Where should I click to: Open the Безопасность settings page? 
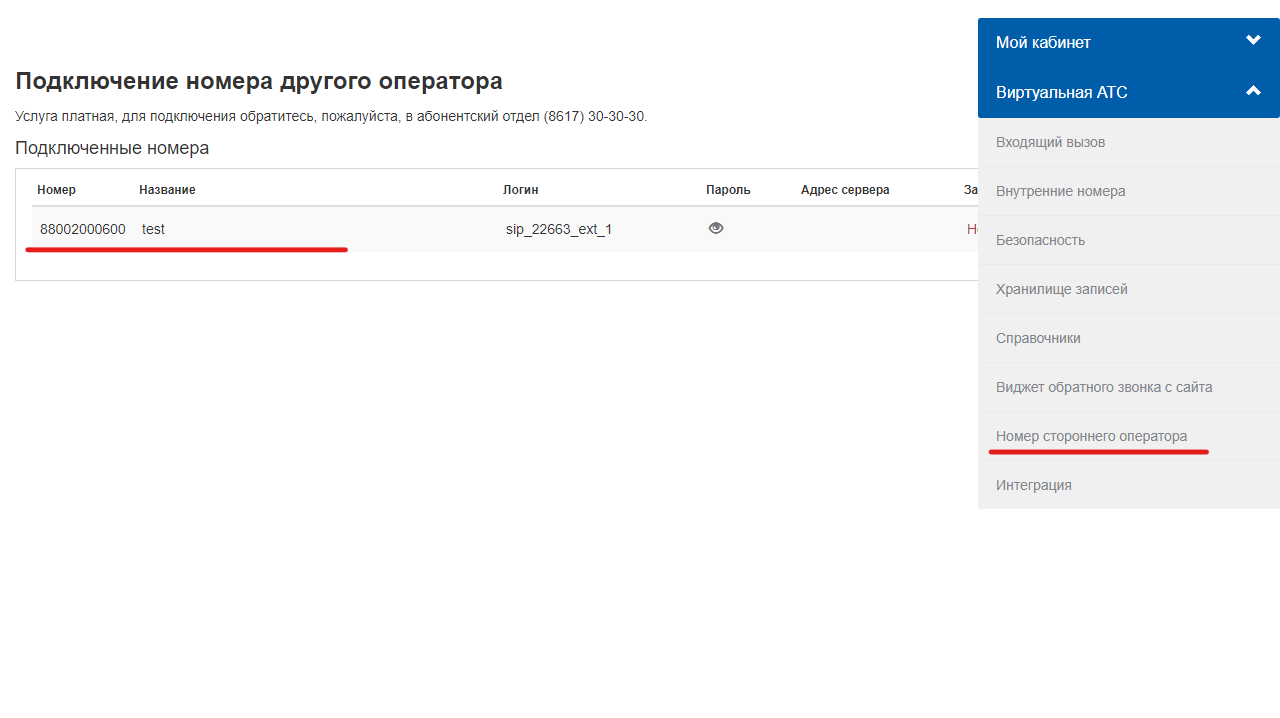coord(1040,240)
